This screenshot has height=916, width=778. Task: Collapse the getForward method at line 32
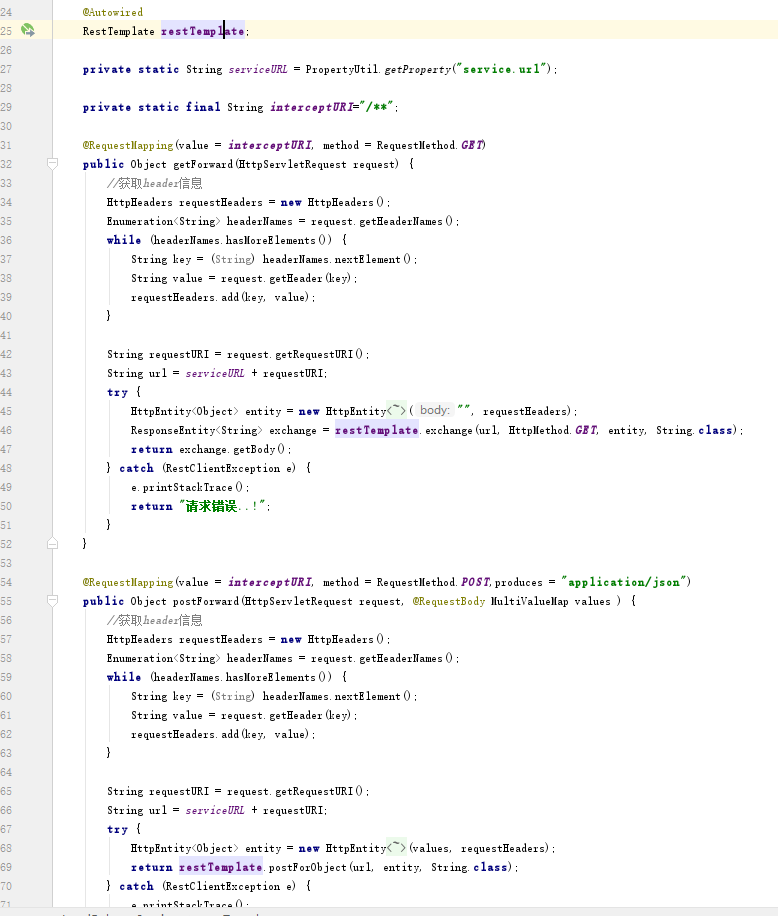52,164
